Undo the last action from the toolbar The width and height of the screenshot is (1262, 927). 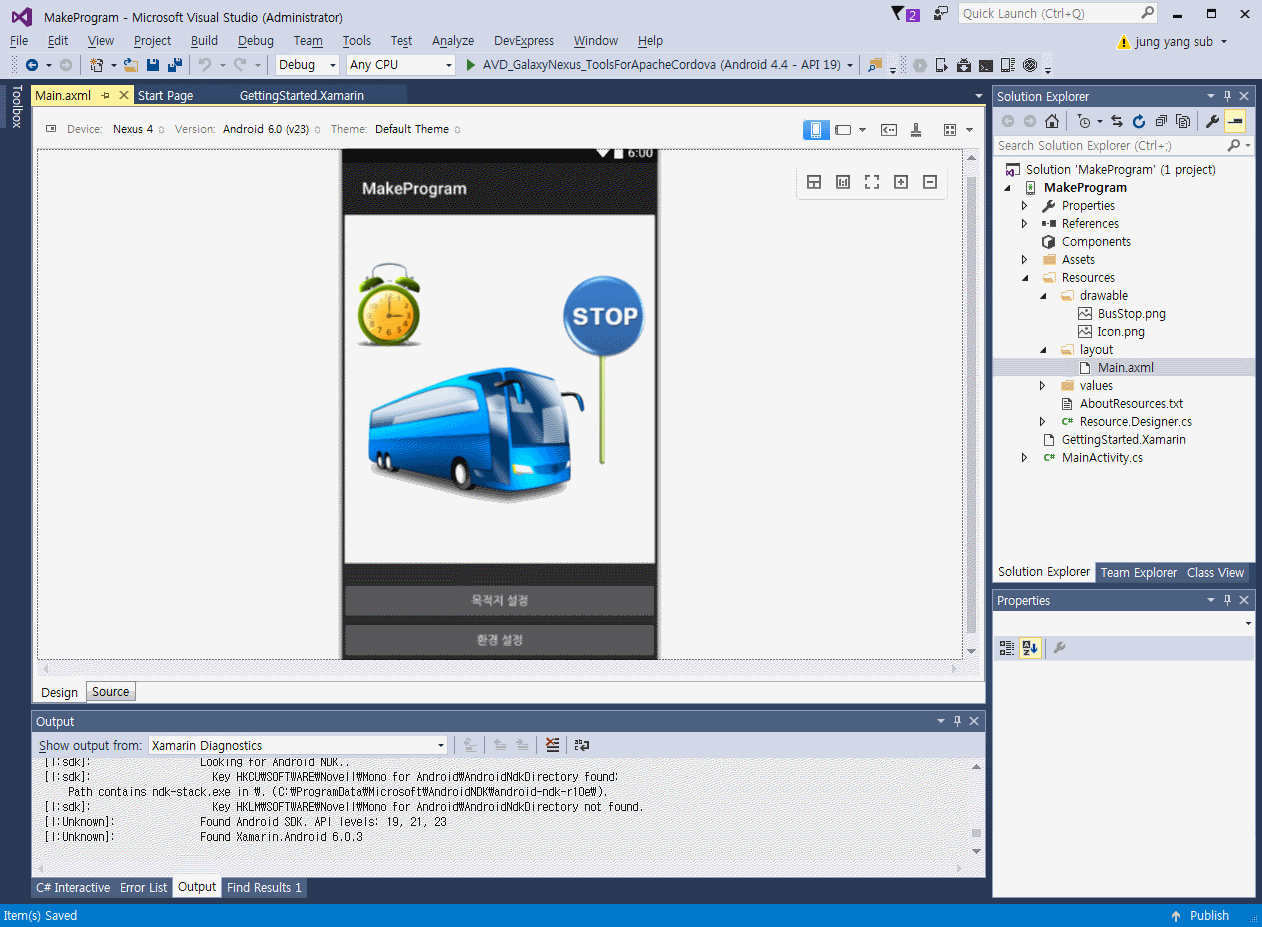(x=204, y=65)
